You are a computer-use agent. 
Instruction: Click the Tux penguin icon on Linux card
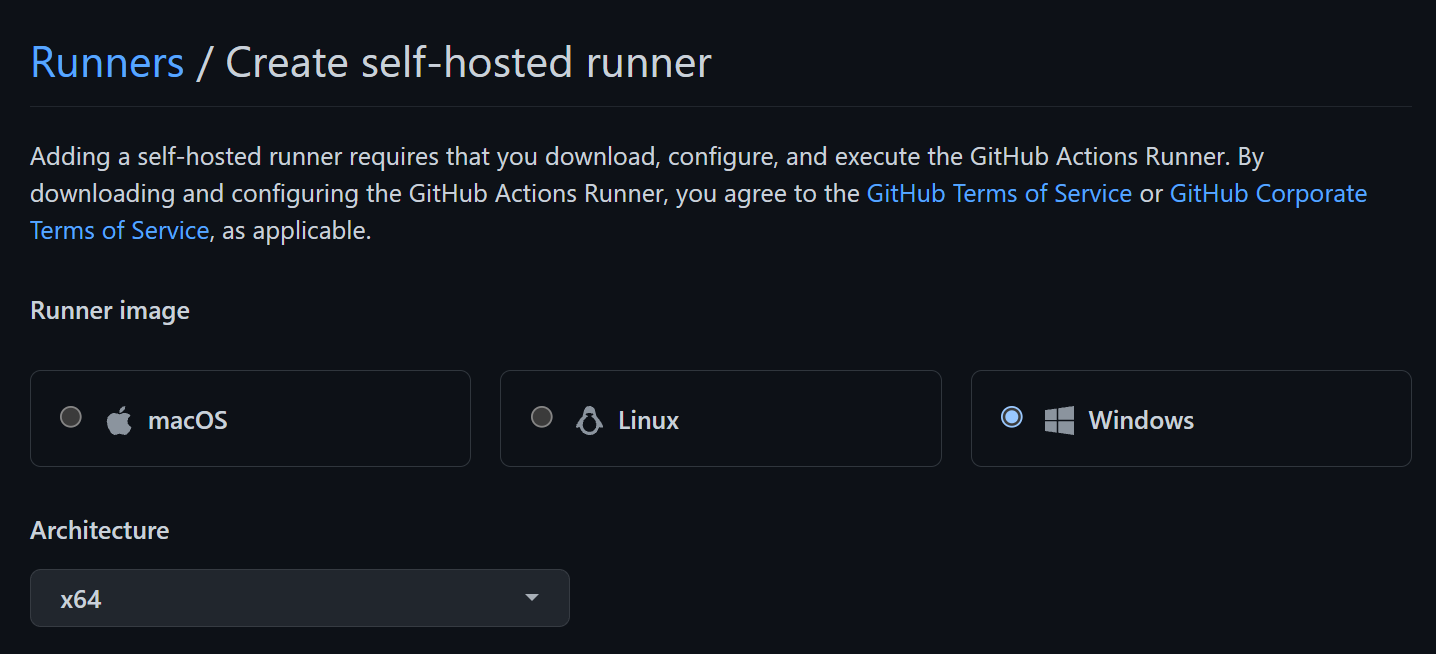click(x=590, y=420)
